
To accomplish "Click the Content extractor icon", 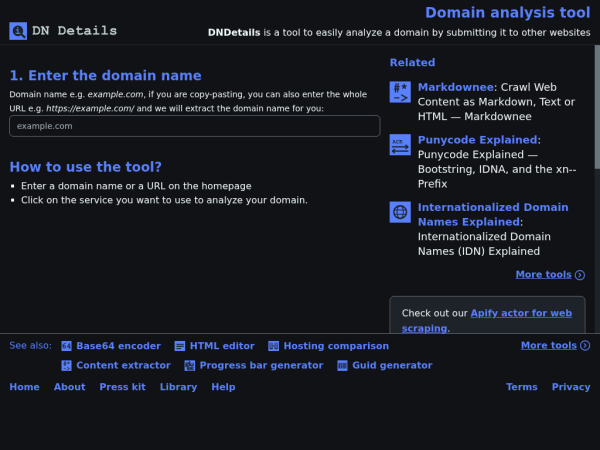I will pyautogui.click(x=66, y=365).
